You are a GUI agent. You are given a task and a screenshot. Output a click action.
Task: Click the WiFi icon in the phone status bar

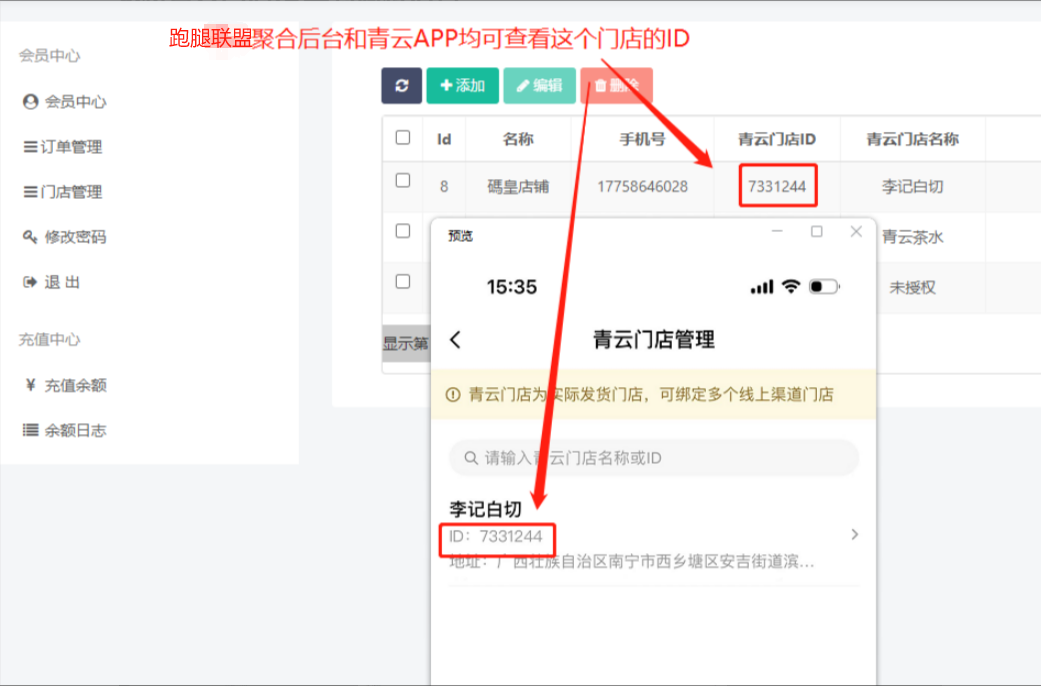(x=790, y=286)
